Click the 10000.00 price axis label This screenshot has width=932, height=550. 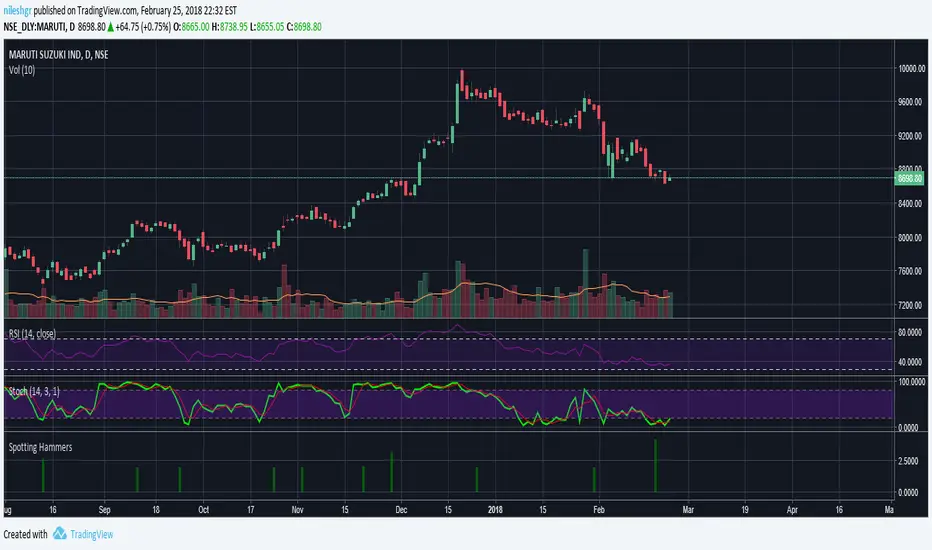click(911, 68)
